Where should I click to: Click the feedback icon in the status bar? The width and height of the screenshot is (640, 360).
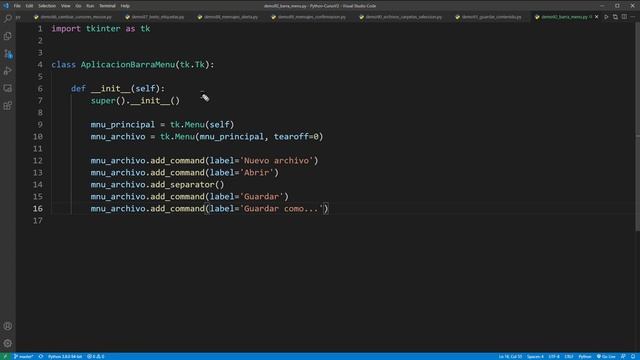click(623, 356)
